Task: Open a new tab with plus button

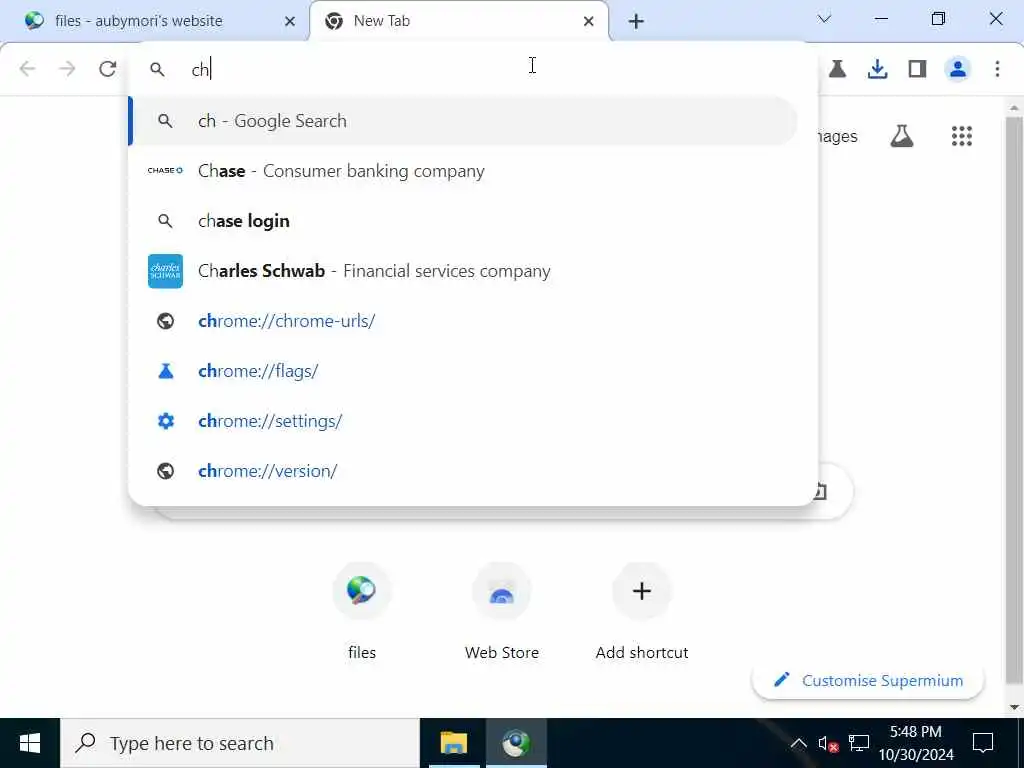Action: point(636,22)
